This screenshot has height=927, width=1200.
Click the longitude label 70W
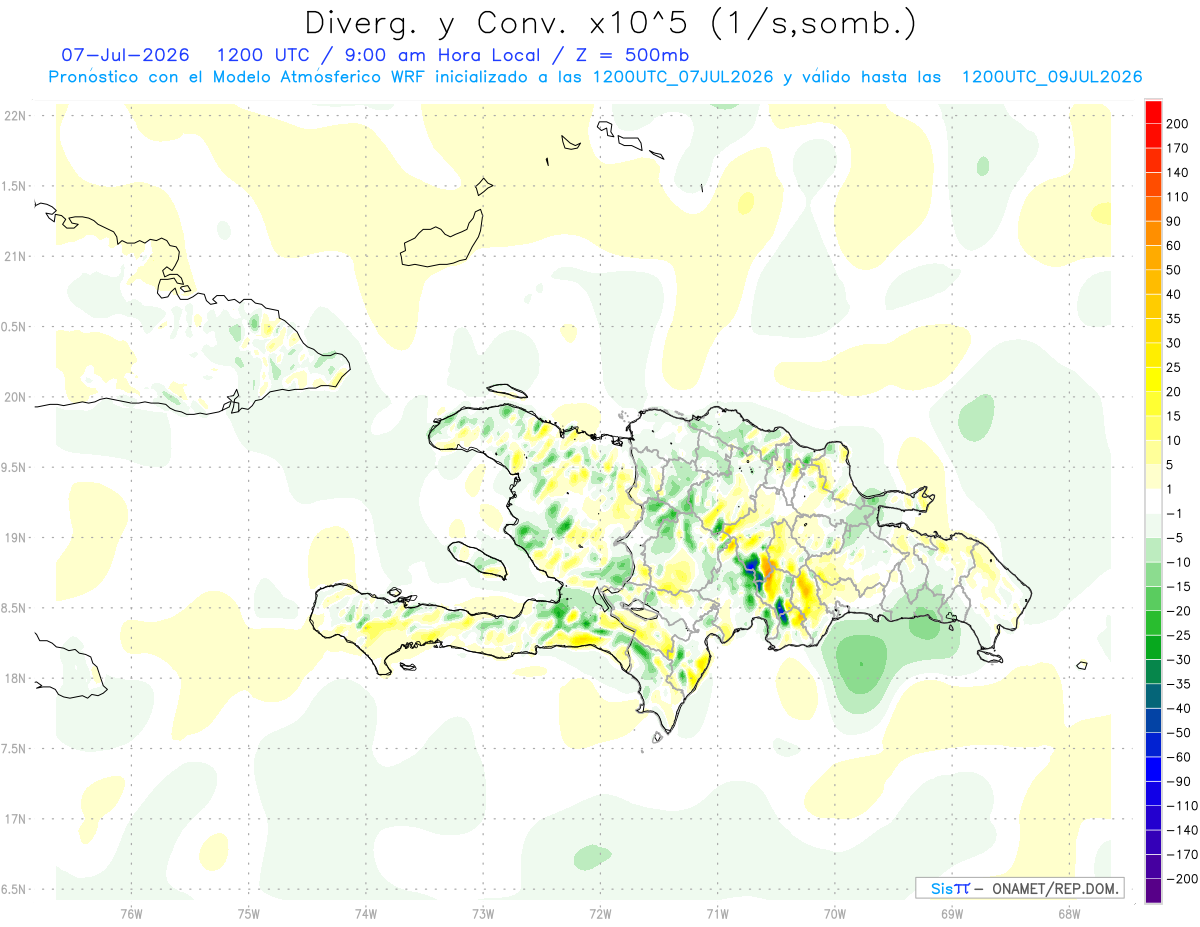(x=835, y=914)
